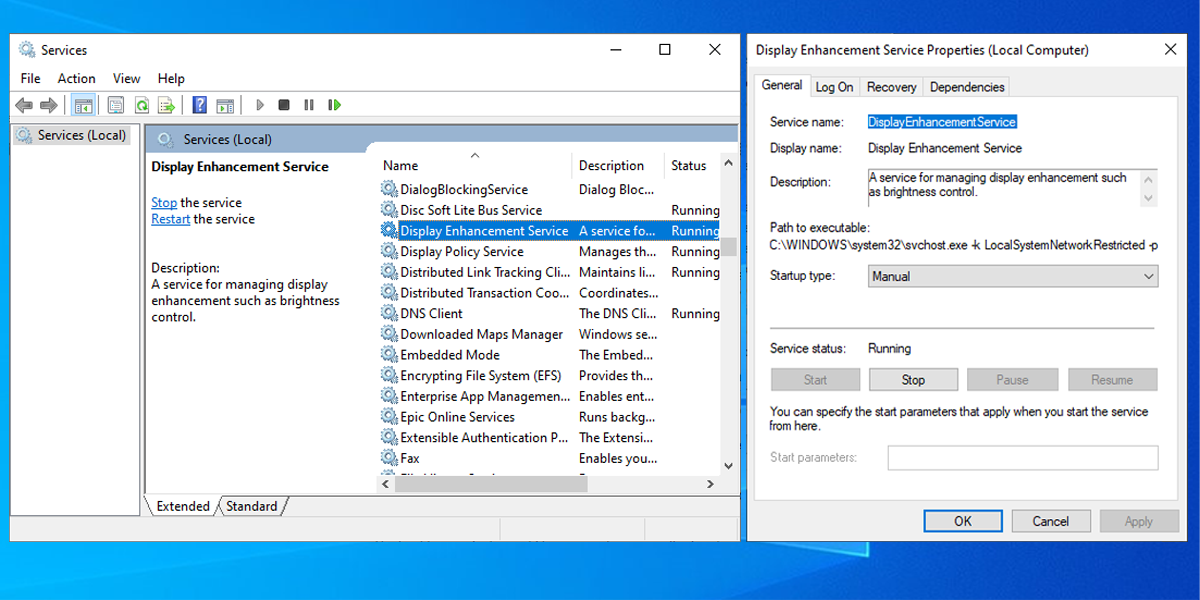This screenshot has width=1200, height=600.
Task: Pause the service using the pause toolbar icon
Action: point(307,105)
